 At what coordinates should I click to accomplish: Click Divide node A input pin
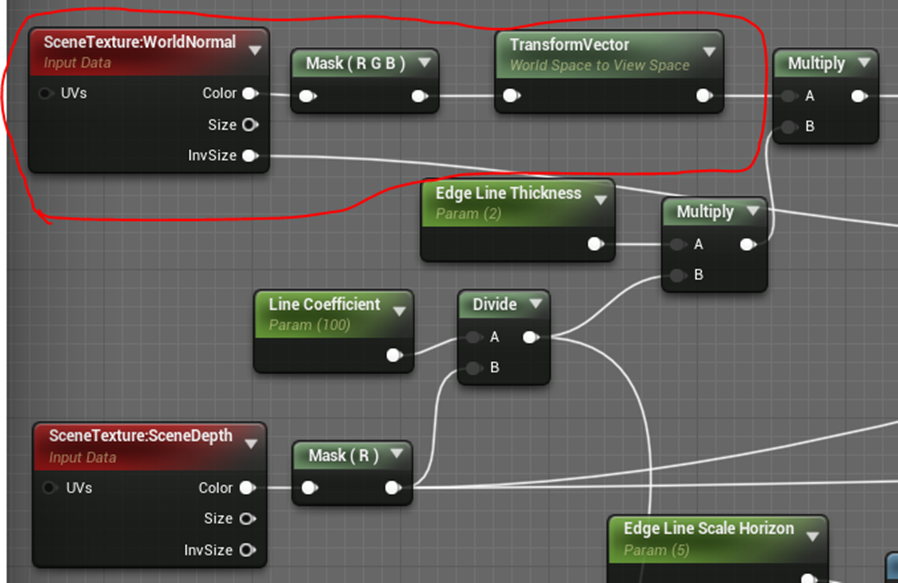[474, 337]
